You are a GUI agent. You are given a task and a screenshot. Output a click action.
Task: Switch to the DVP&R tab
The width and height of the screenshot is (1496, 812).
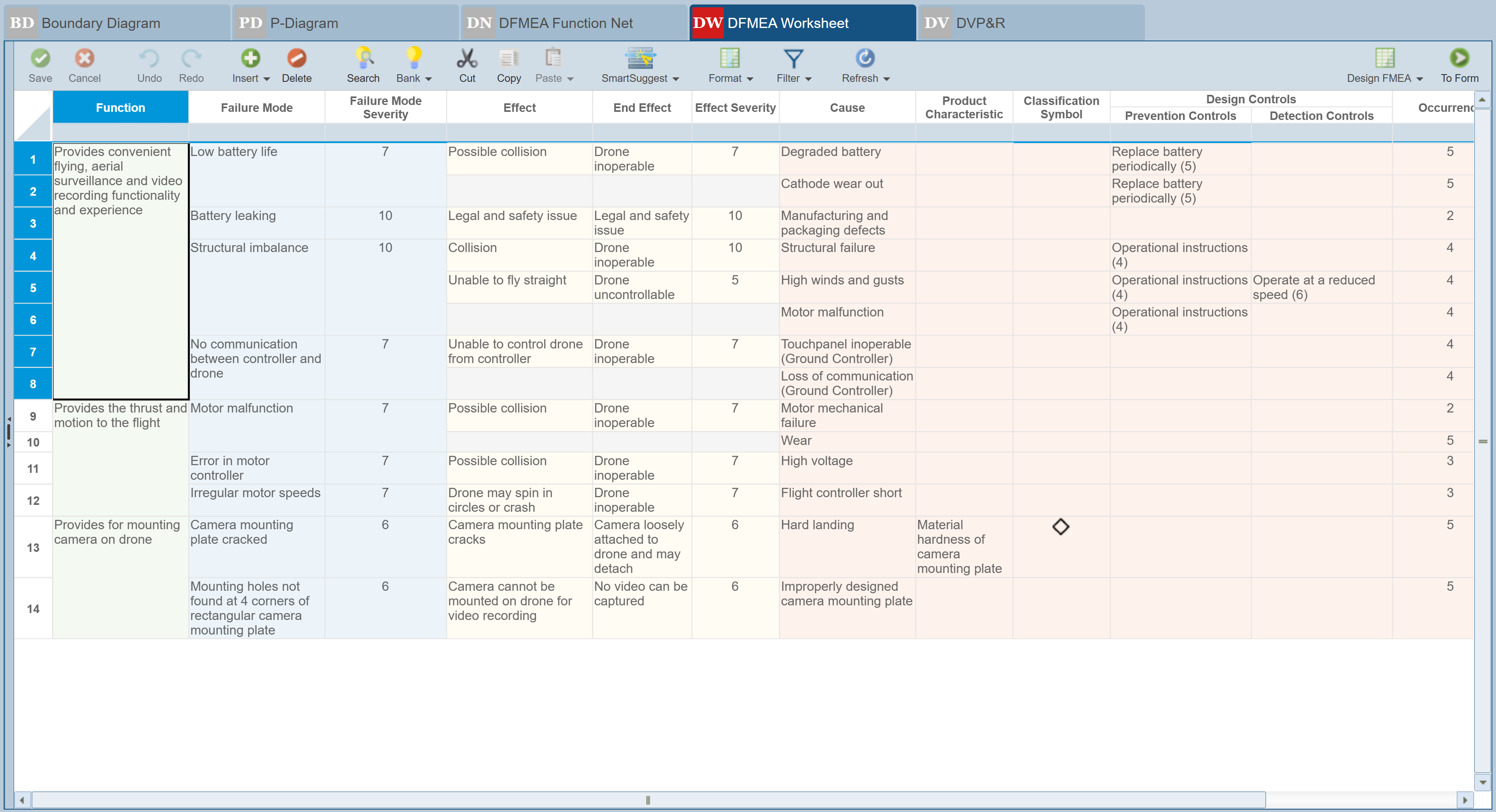click(x=1031, y=23)
